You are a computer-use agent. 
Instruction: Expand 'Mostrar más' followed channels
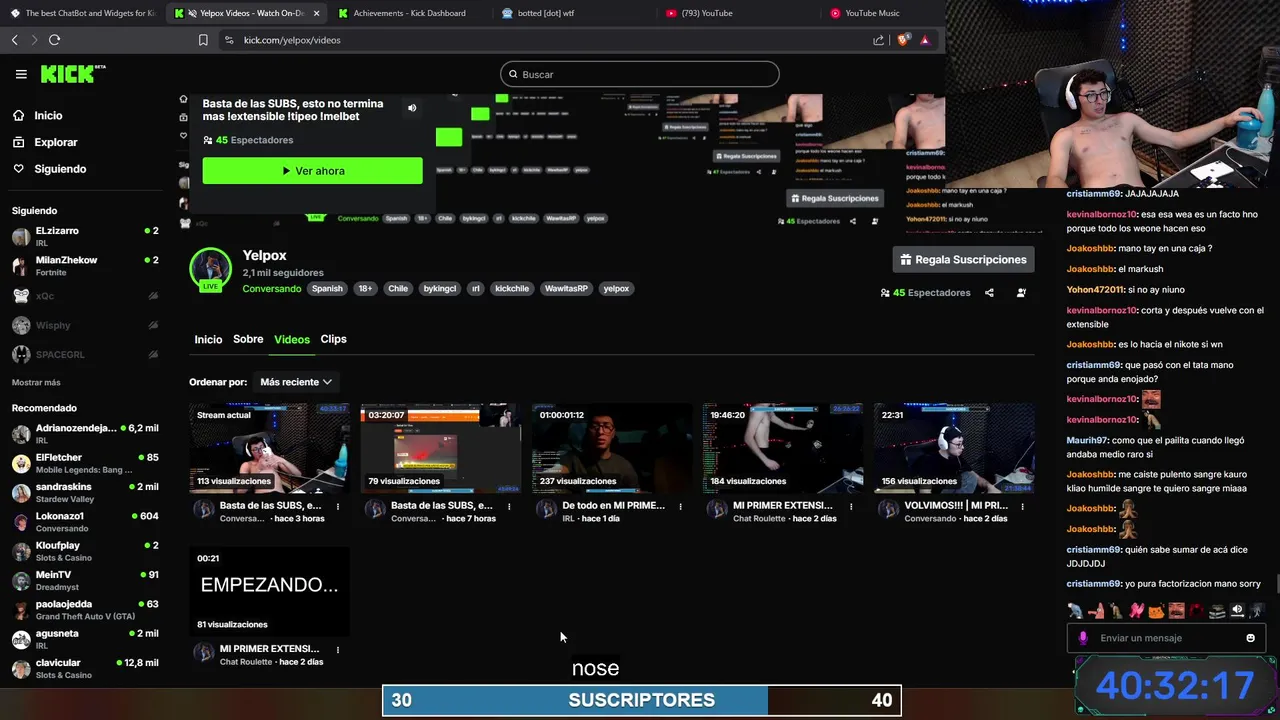point(36,382)
